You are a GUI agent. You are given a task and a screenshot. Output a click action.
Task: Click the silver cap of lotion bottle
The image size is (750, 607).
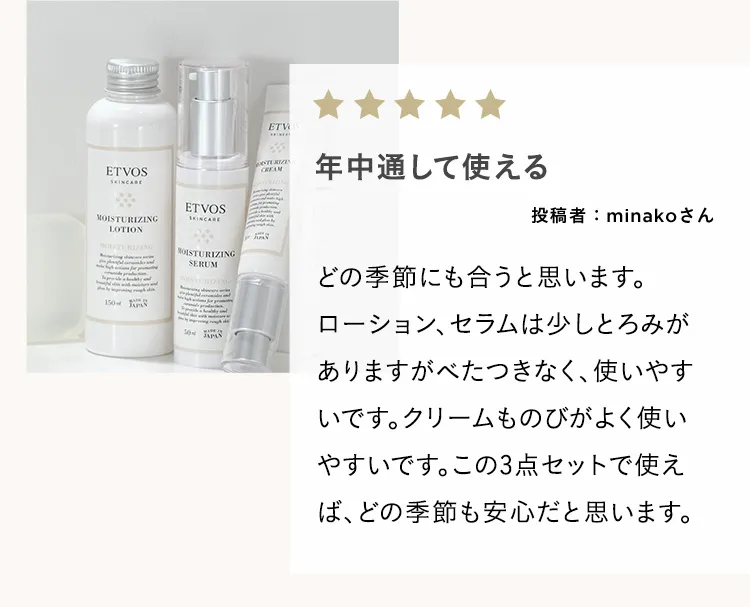tap(132, 76)
